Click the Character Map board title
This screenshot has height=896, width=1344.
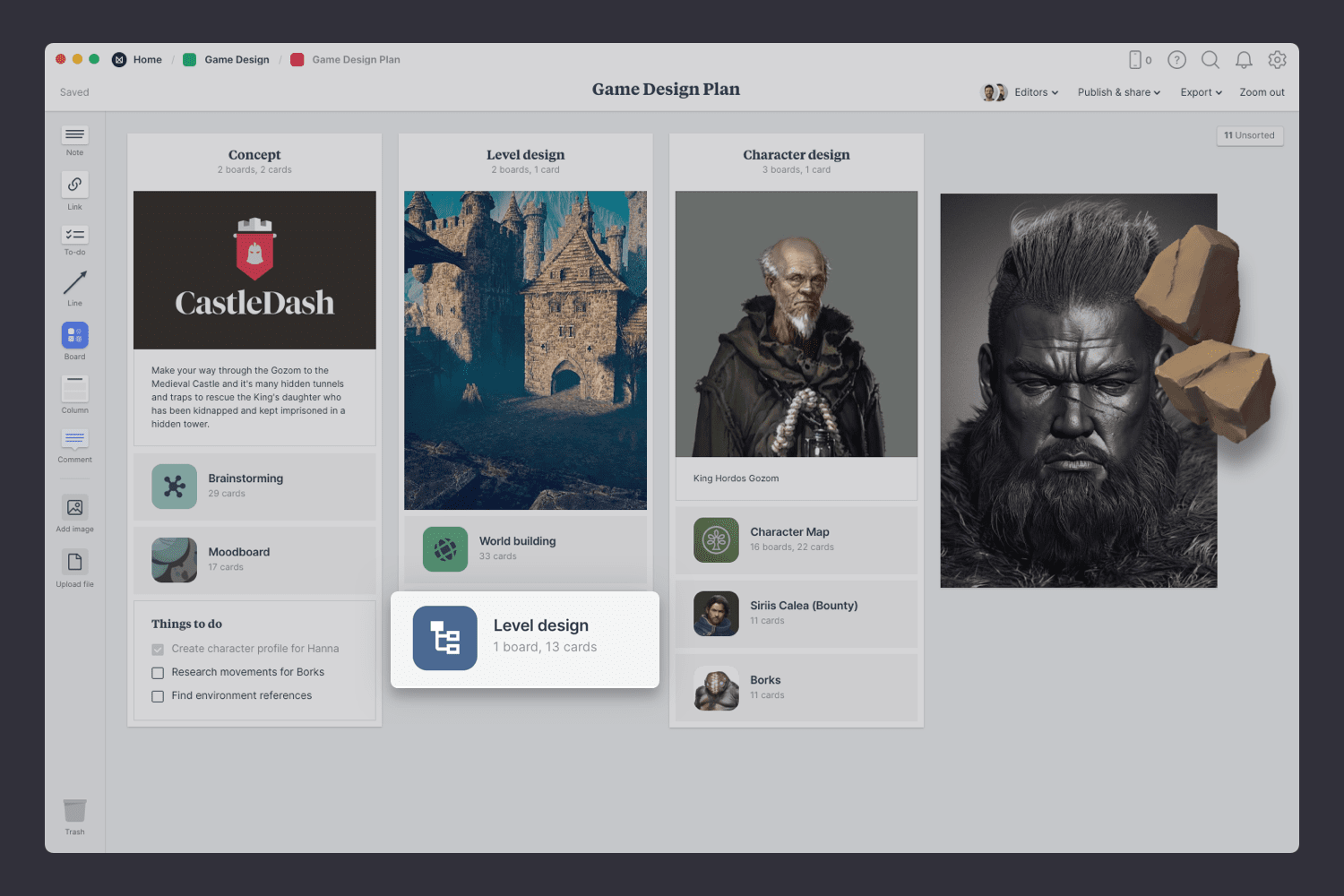(789, 532)
